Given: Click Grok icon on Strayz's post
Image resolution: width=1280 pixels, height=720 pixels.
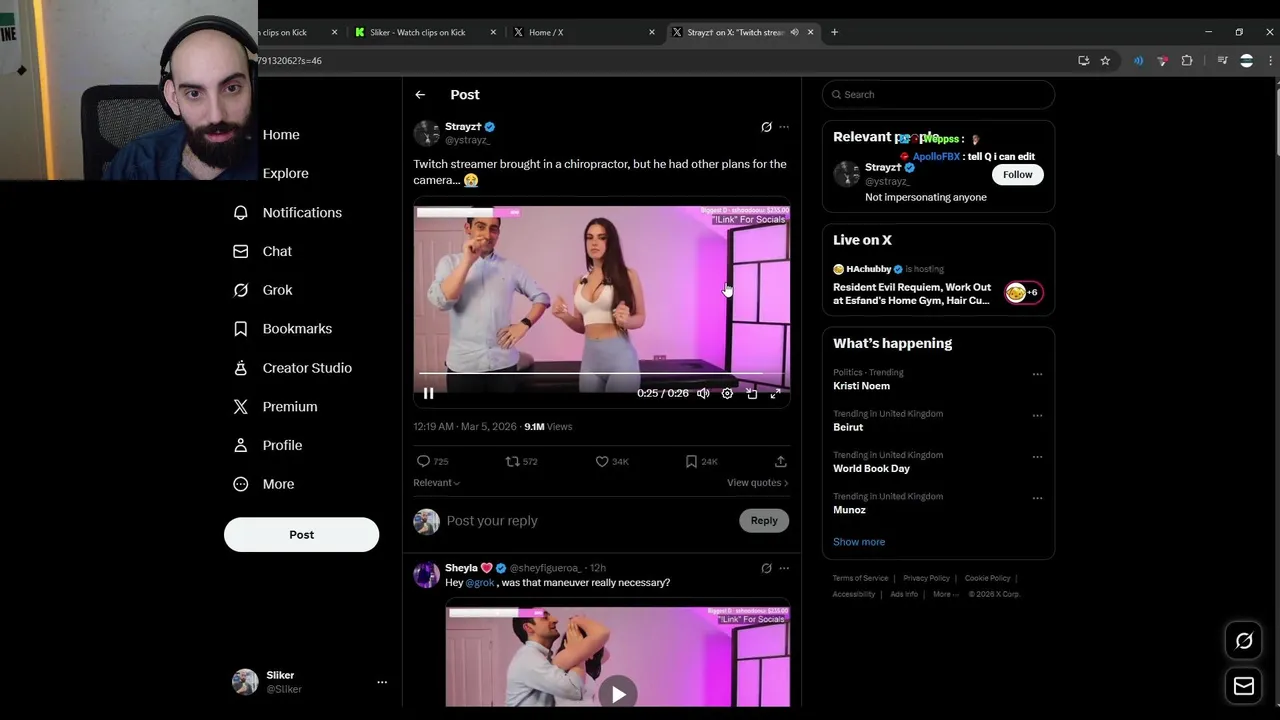Looking at the screenshot, I should point(766,127).
